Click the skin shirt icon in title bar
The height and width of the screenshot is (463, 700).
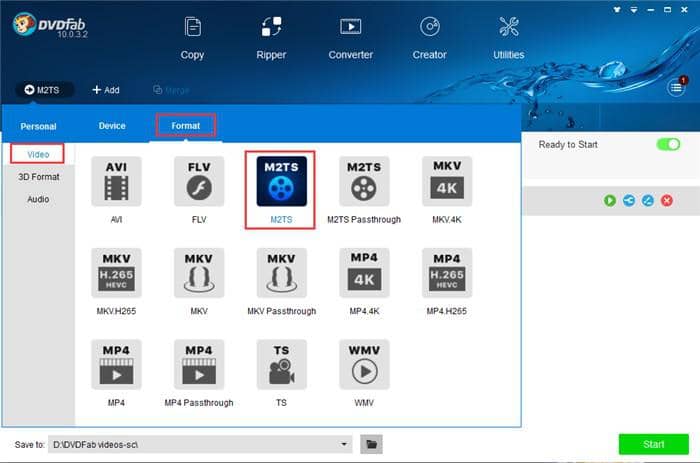617,9
